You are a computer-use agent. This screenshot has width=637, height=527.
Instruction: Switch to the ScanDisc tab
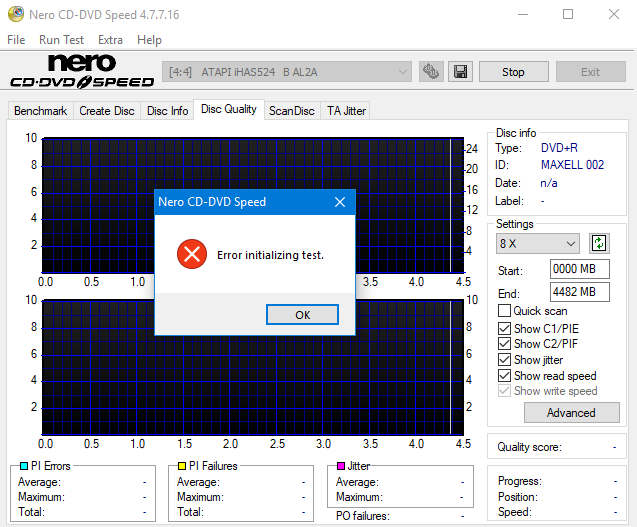click(292, 111)
